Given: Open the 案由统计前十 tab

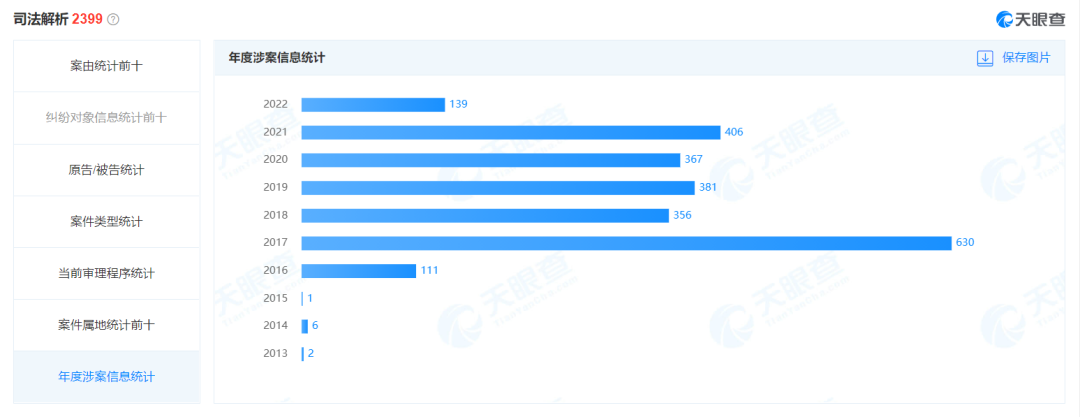Looking at the screenshot, I should [107, 66].
